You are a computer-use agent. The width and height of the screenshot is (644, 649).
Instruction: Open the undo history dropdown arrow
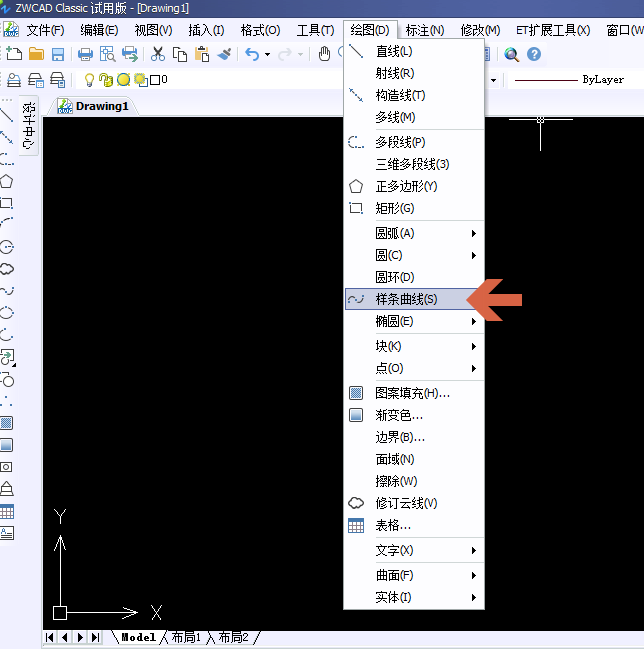click(268, 54)
